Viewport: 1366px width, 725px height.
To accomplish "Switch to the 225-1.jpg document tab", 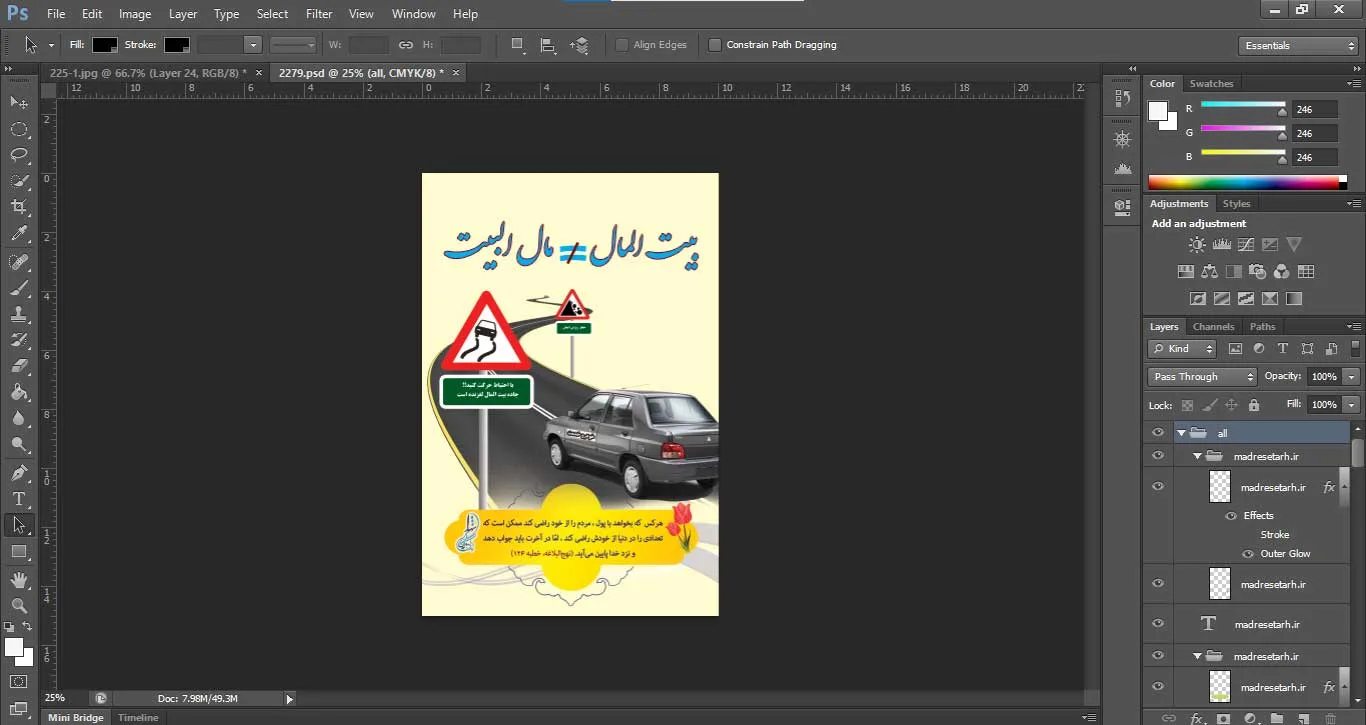I will [148, 73].
